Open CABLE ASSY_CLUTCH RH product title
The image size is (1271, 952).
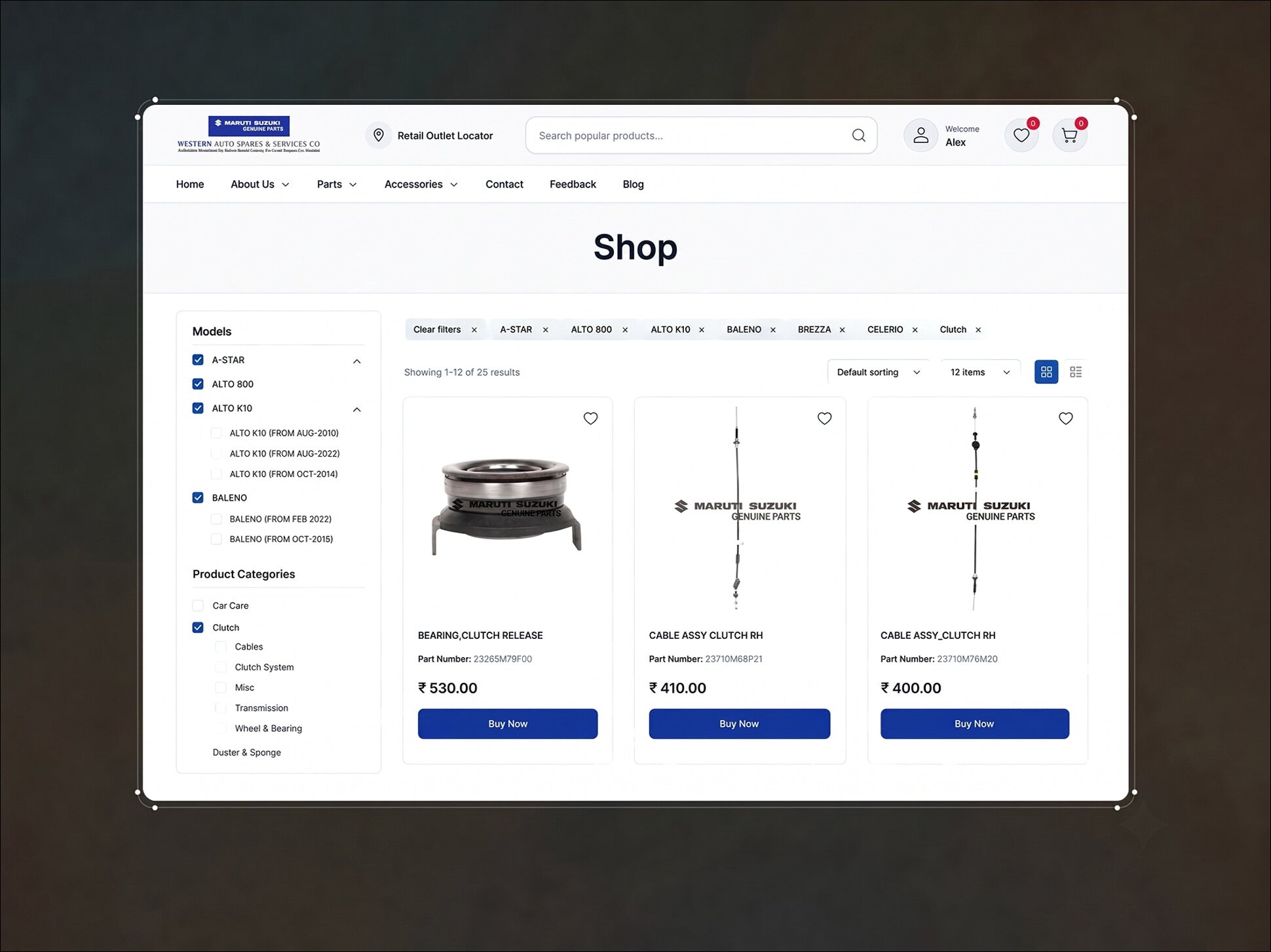pyautogui.click(x=938, y=636)
